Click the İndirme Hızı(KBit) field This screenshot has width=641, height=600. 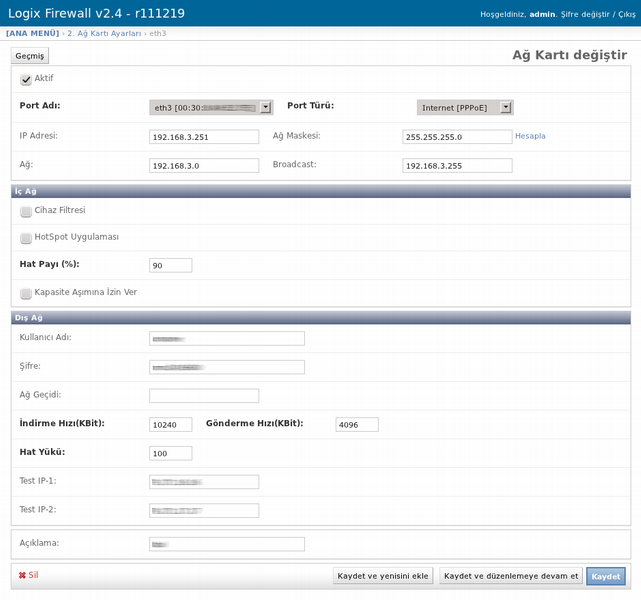170,424
